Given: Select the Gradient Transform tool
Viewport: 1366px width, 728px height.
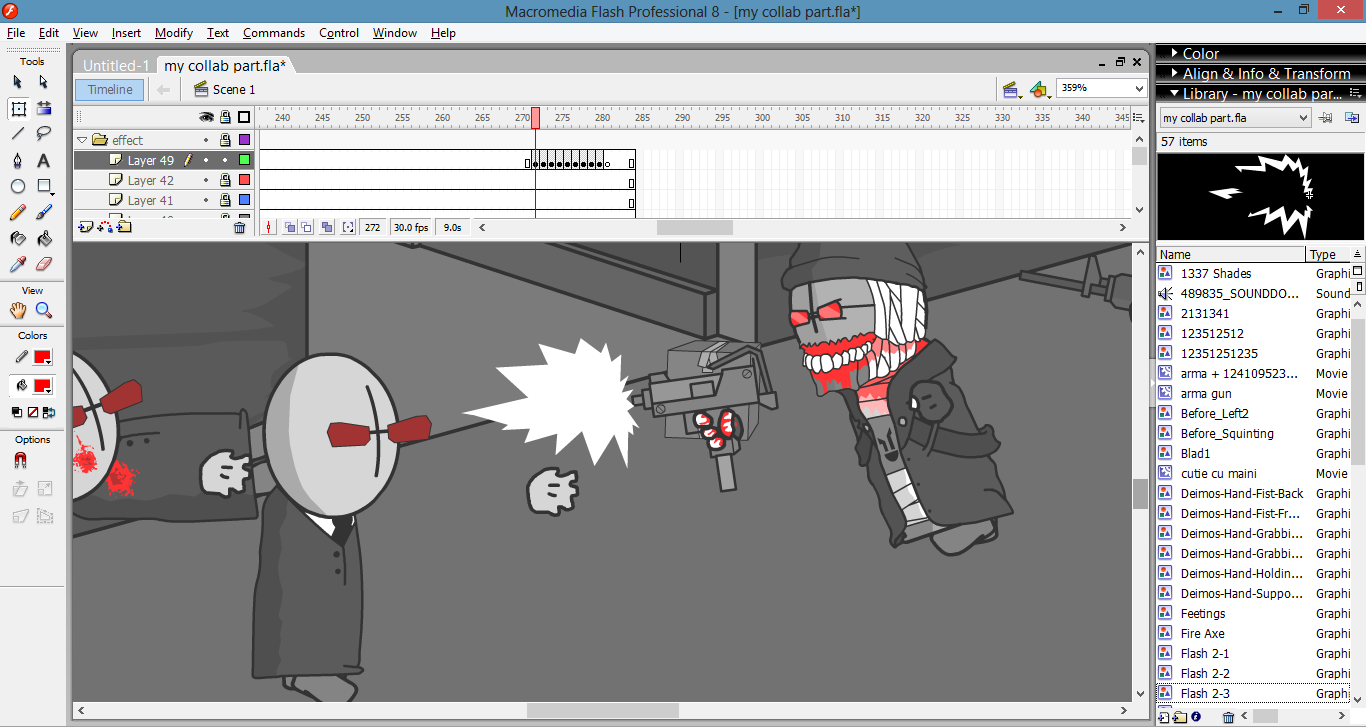Looking at the screenshot, I should click(44, 108).
